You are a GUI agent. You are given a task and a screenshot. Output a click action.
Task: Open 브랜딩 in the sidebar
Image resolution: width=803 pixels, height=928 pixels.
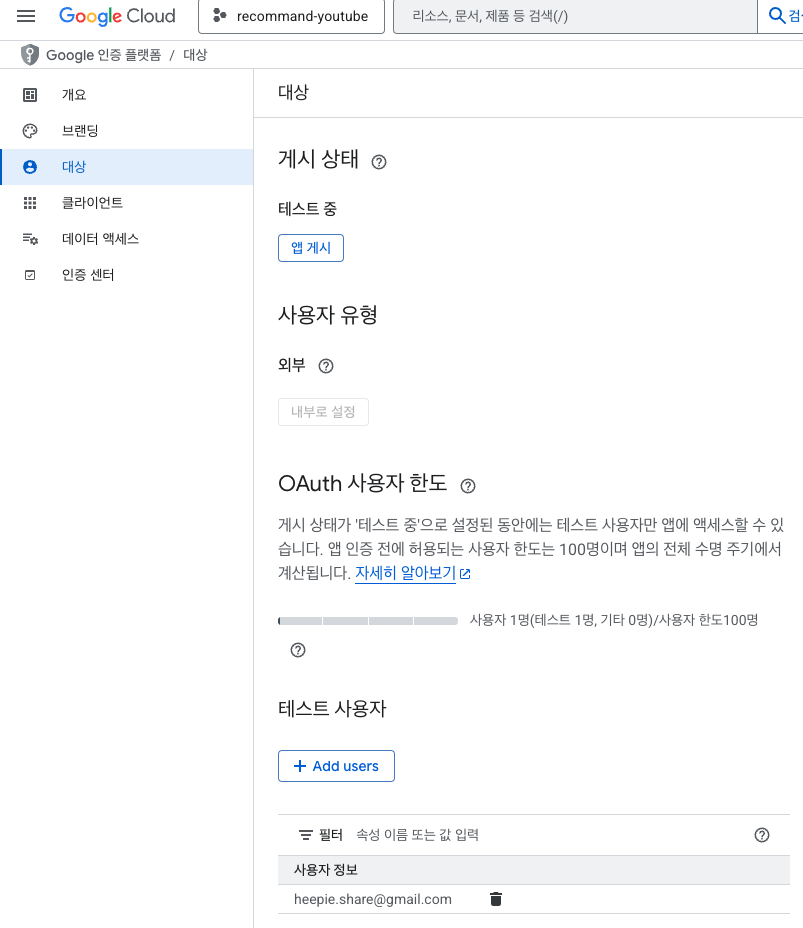[127, 131]
